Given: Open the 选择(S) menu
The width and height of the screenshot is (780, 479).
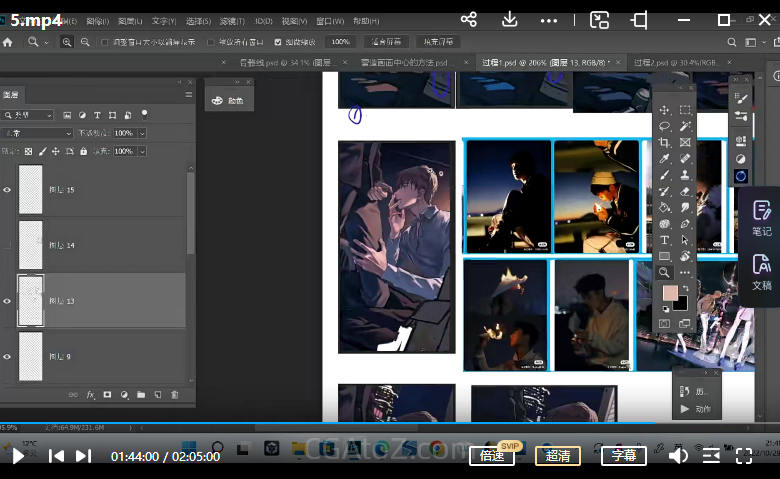Looking at the screenshot, I should pyautogui.click(x=198, y=21).
